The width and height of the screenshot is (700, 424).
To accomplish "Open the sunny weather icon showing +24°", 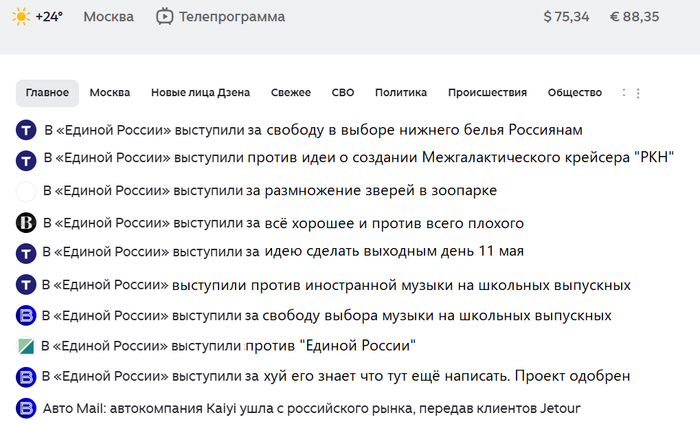I will (21, 17).
